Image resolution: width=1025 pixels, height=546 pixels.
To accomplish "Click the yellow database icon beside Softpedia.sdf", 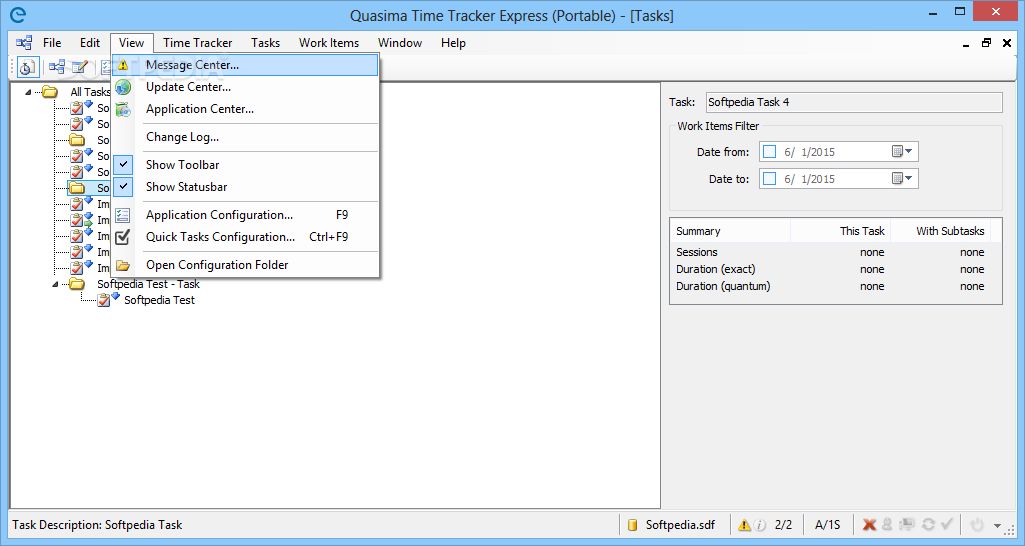I will 632,525.
